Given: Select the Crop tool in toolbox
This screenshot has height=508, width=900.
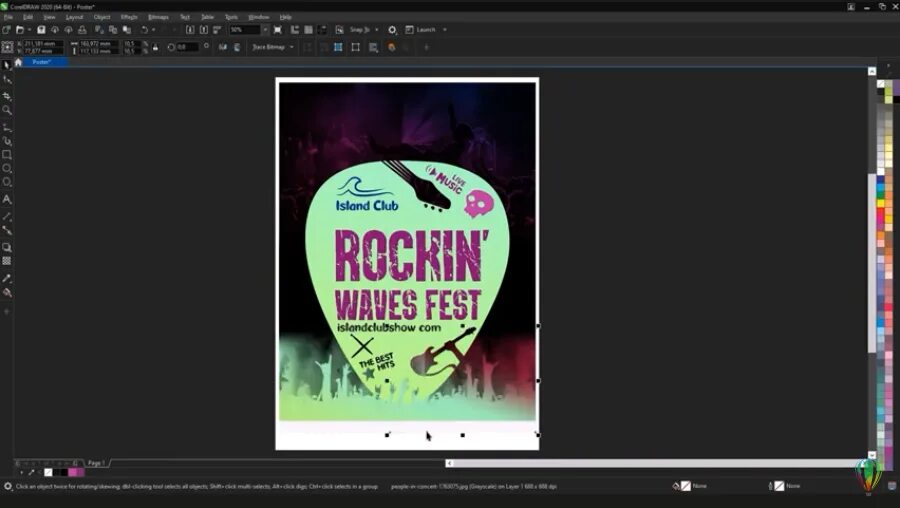Looking at the screenshot, I should pos(7,96).
